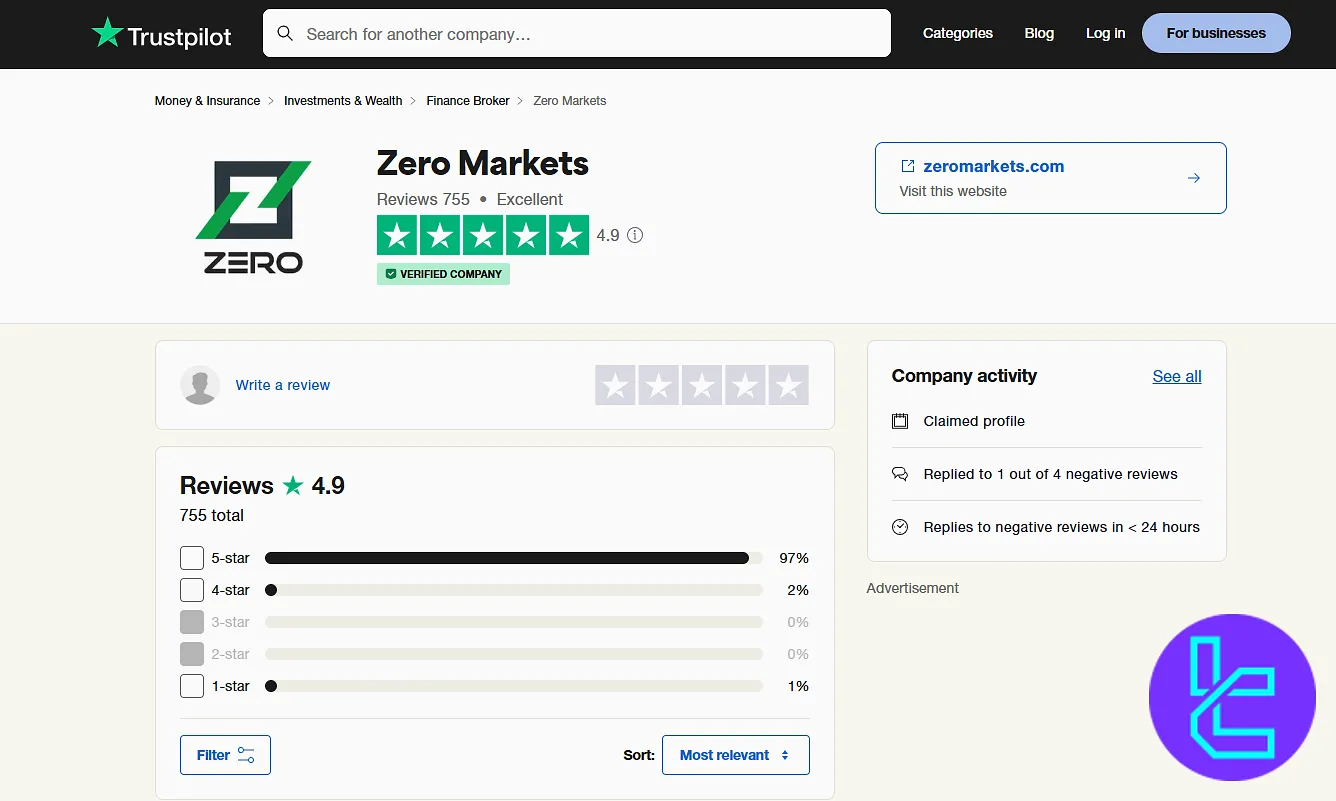Click the 5-star 97% progress bar
The image size is (1336, 801).
click(x=514, y=558)
